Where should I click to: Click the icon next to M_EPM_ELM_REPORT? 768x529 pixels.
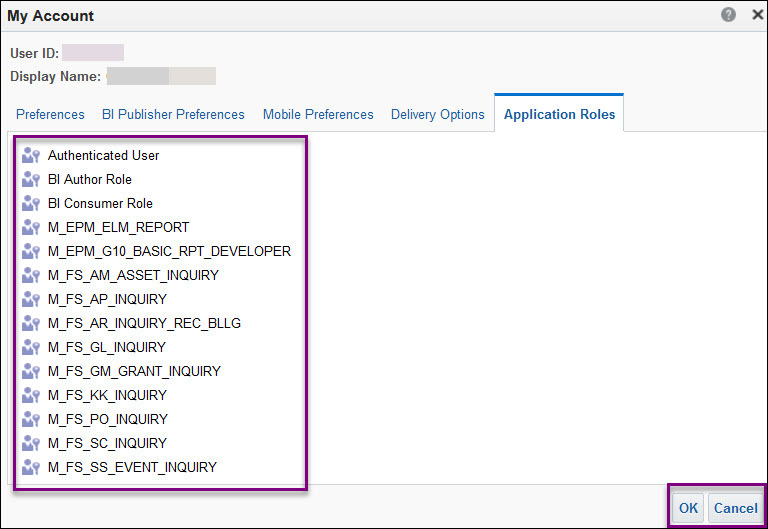tap(31, 227)
